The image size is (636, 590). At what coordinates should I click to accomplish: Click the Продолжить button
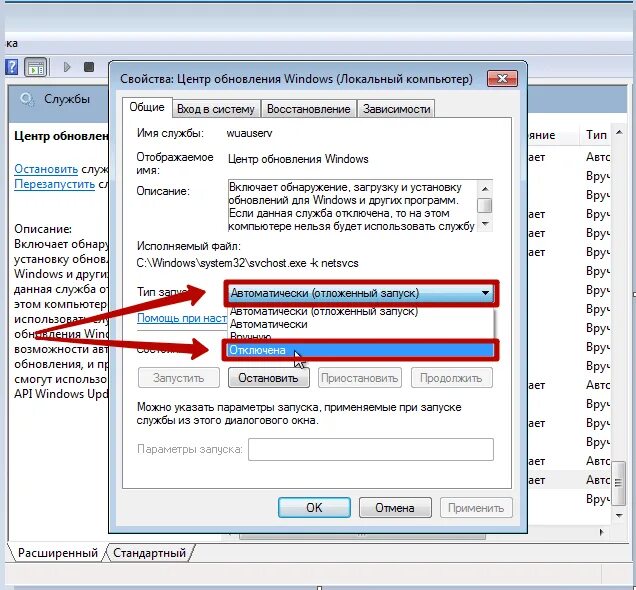(451, 378)
